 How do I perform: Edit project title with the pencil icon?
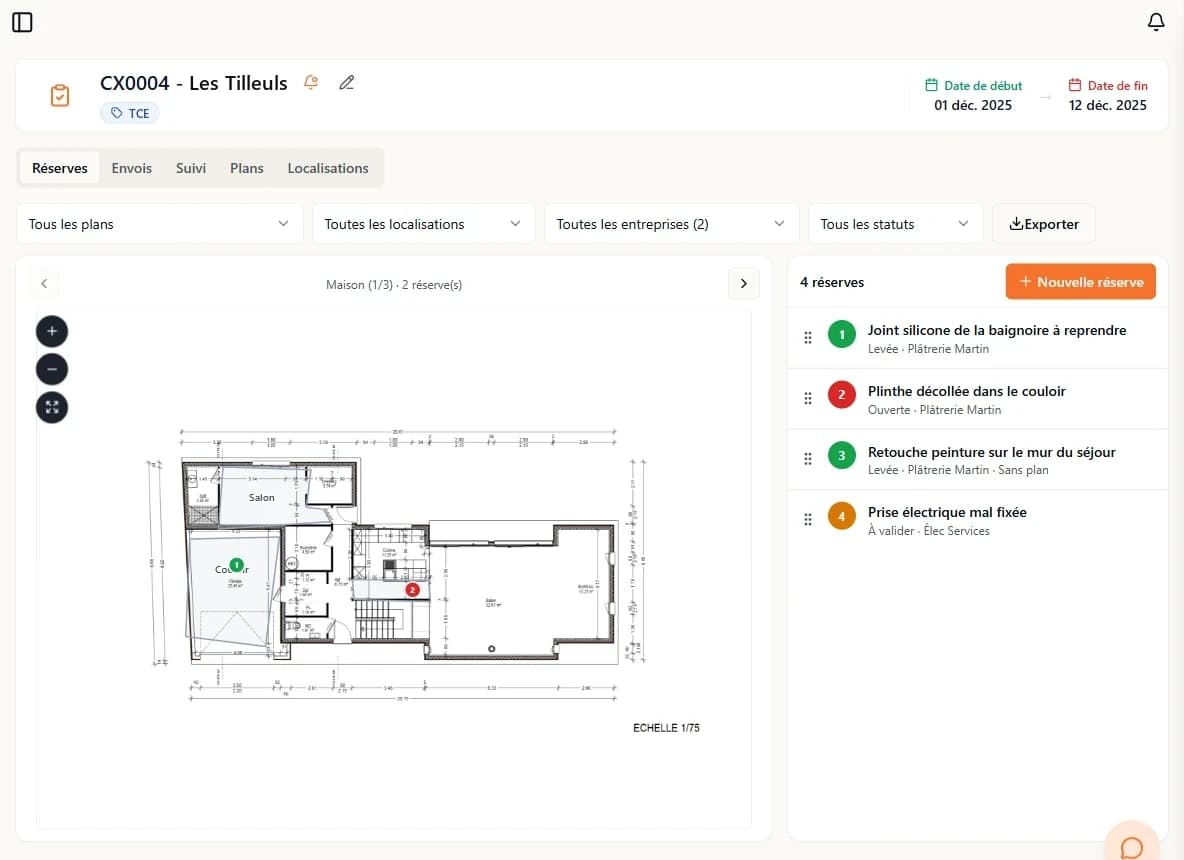click(x=347, y=82)
